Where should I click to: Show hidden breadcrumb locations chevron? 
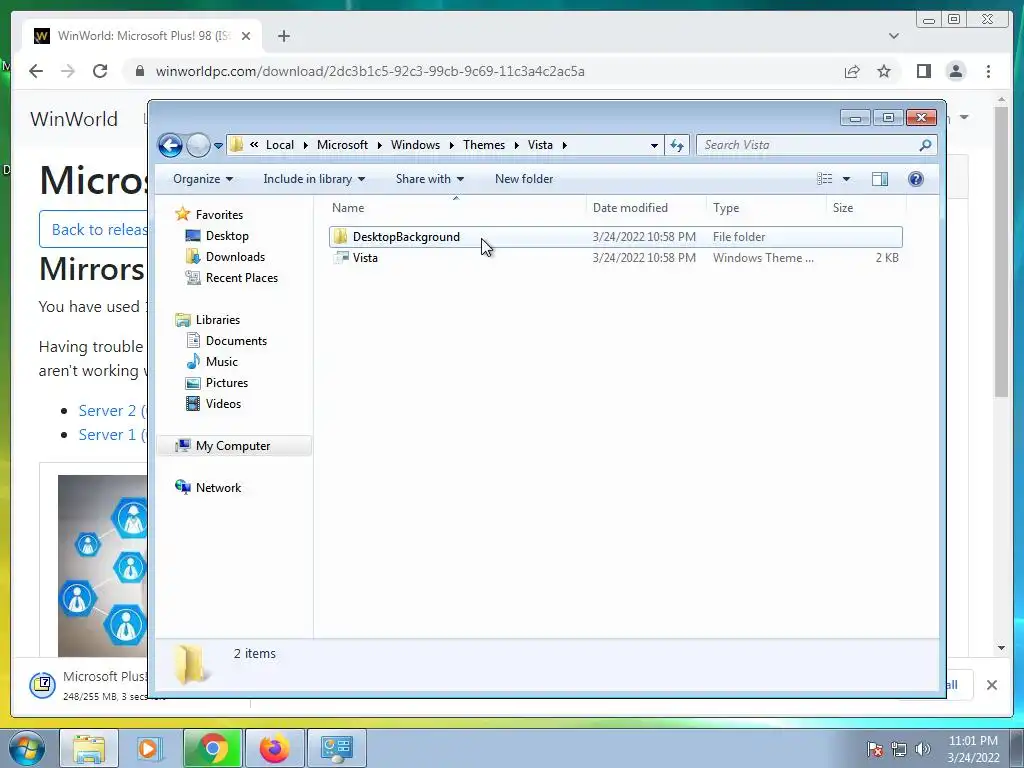253,145
